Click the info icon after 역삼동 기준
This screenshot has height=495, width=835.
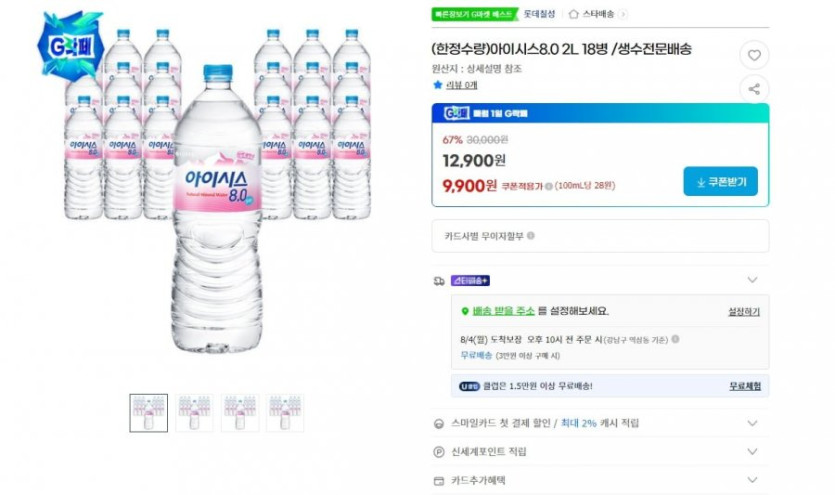676,339
